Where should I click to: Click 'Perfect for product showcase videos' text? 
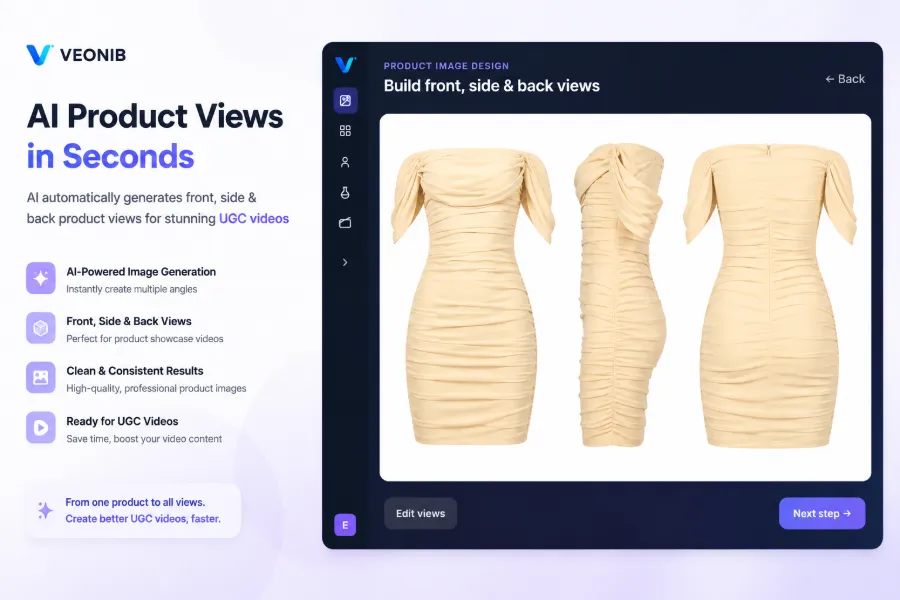pyautogui.click(x=145, y=339)
